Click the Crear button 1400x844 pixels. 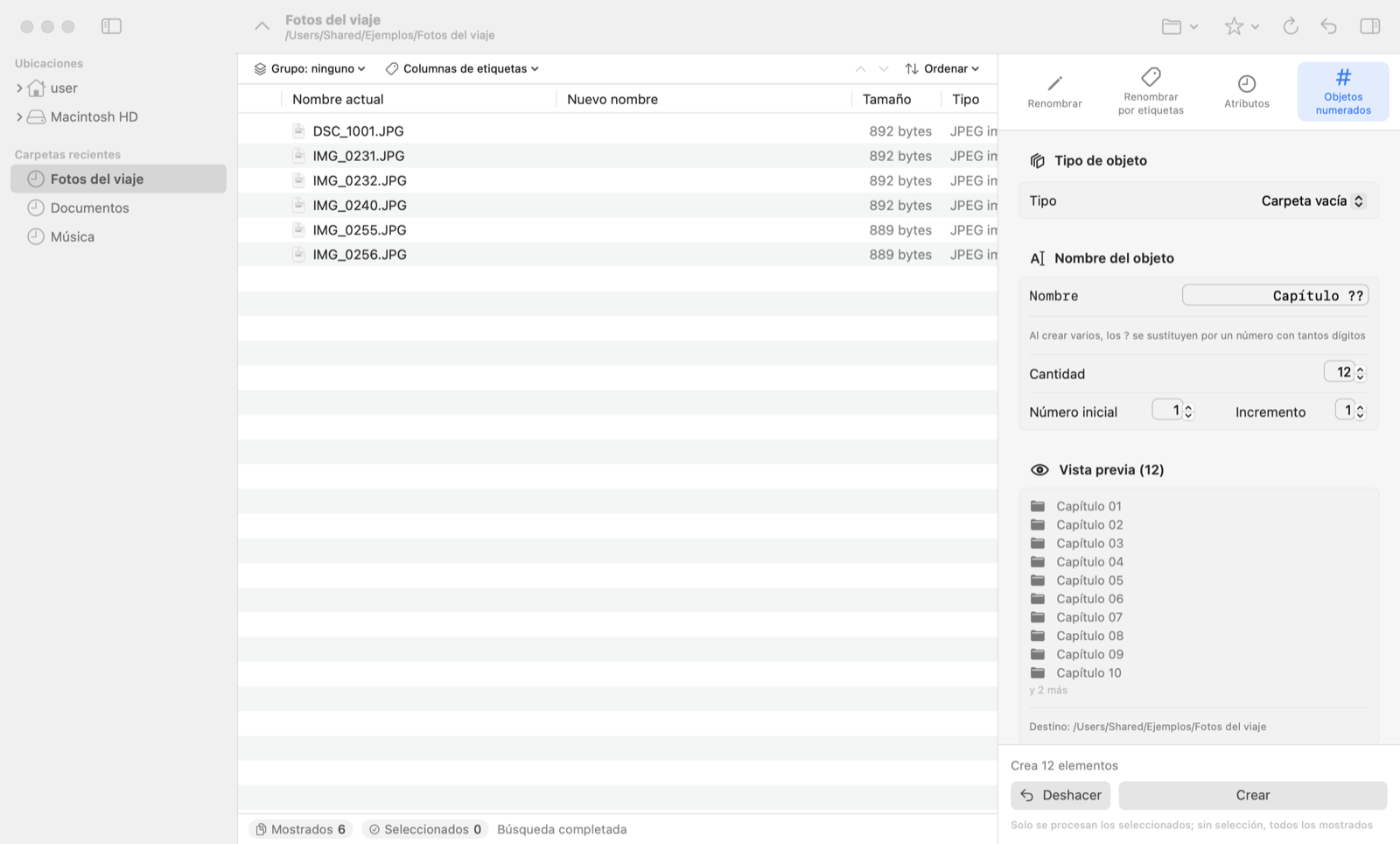pyautogui.click(x=1253, y=795)
